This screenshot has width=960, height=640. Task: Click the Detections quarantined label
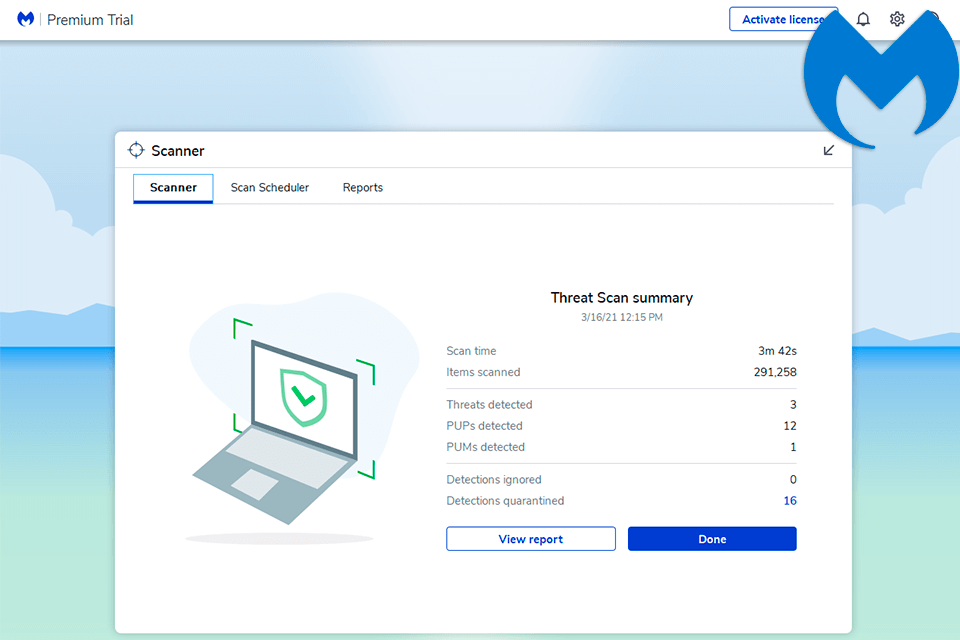[x=505, y=501]
